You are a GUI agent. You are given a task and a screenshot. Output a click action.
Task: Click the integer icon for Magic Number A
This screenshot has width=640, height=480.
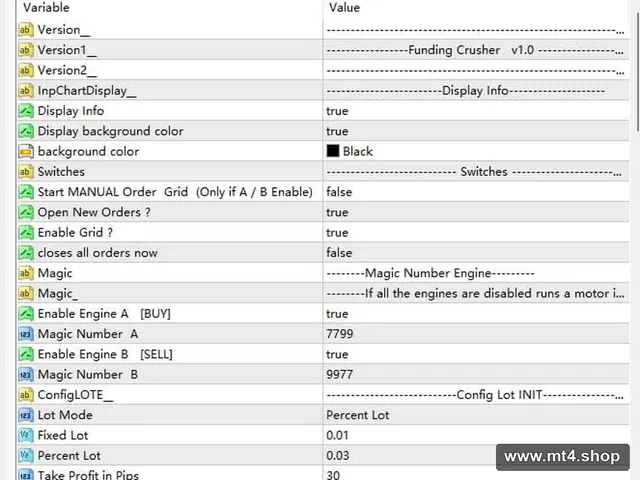(x=25, y=334)
